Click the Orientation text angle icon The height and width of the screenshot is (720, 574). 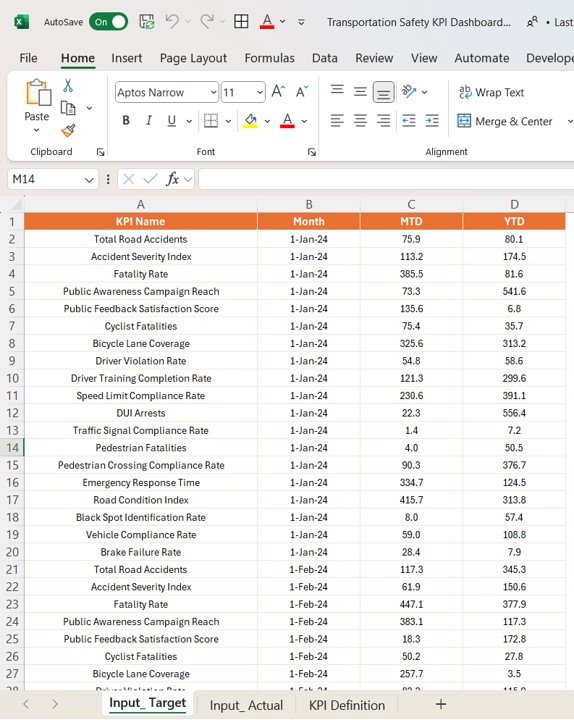409,91
